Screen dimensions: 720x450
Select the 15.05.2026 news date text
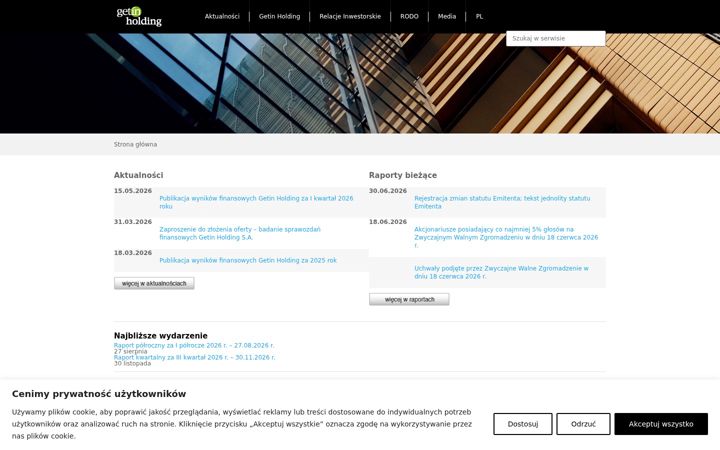point(133,191)
